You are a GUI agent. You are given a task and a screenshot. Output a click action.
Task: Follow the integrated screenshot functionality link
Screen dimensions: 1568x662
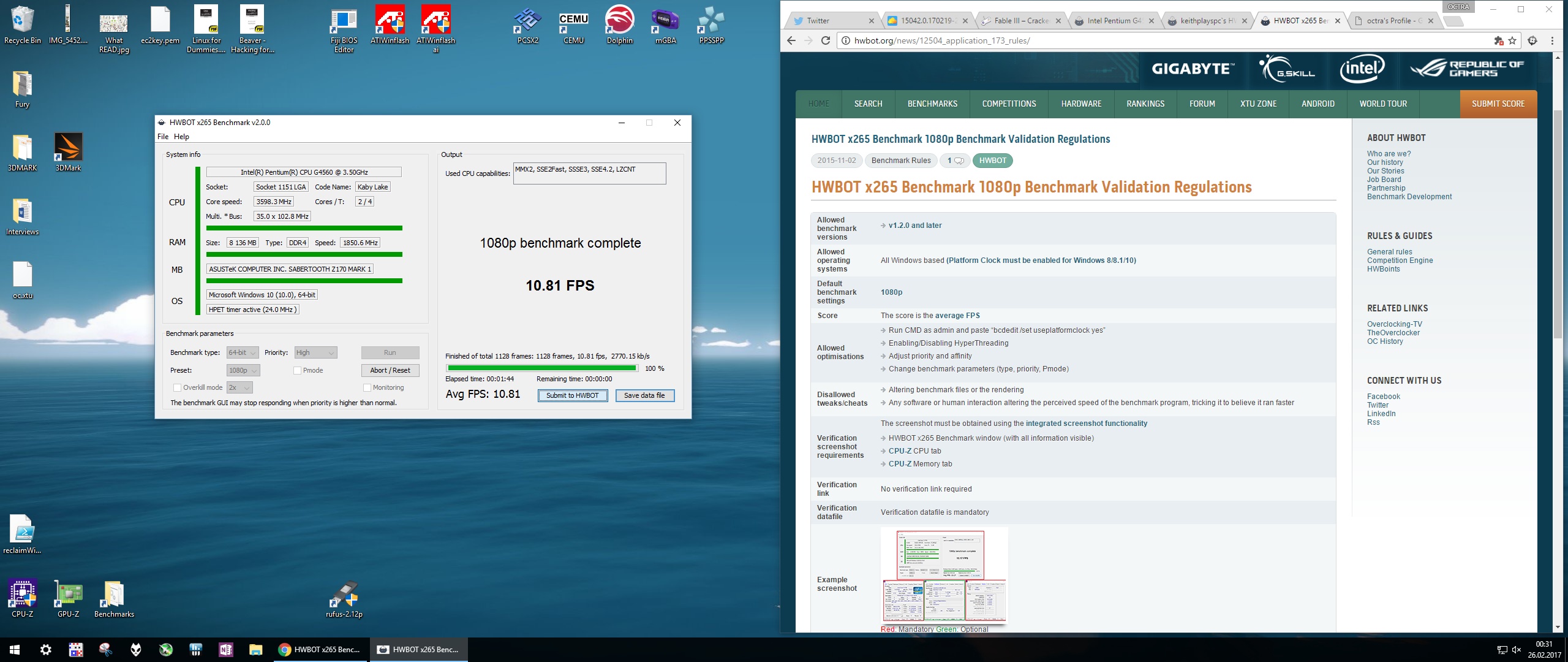click(1086, 424)
